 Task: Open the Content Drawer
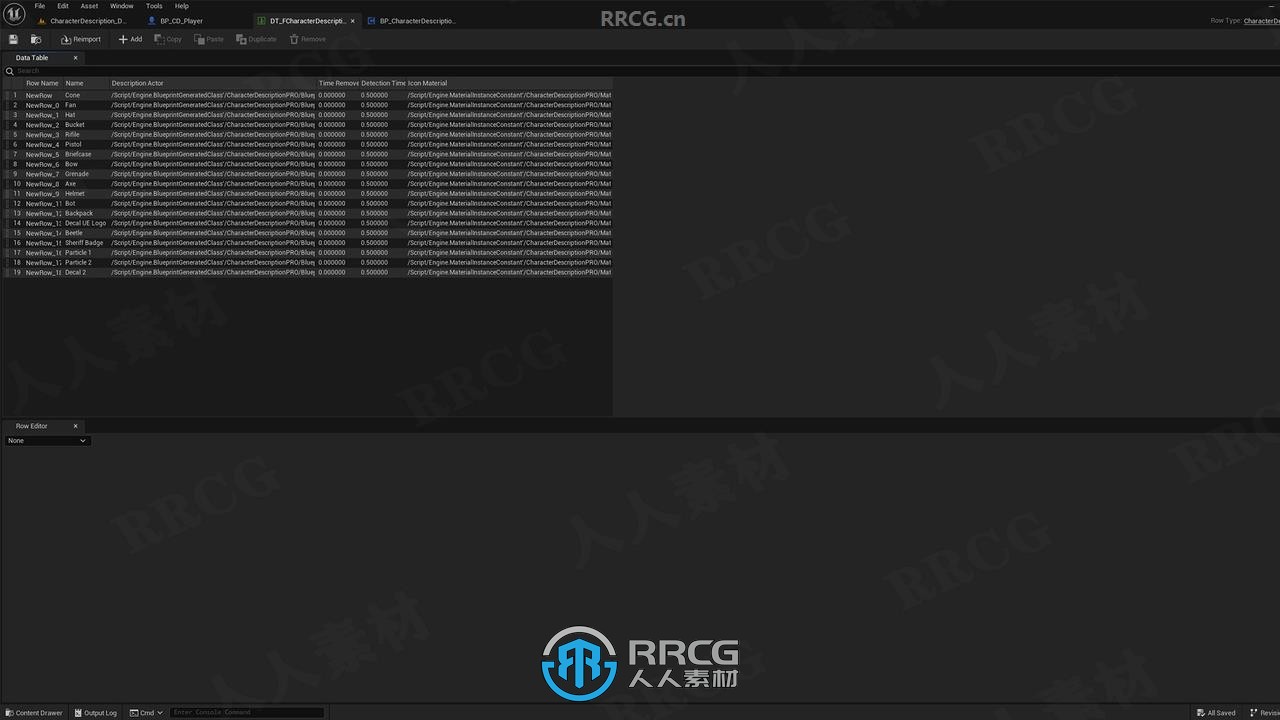[x=35, y=713]
